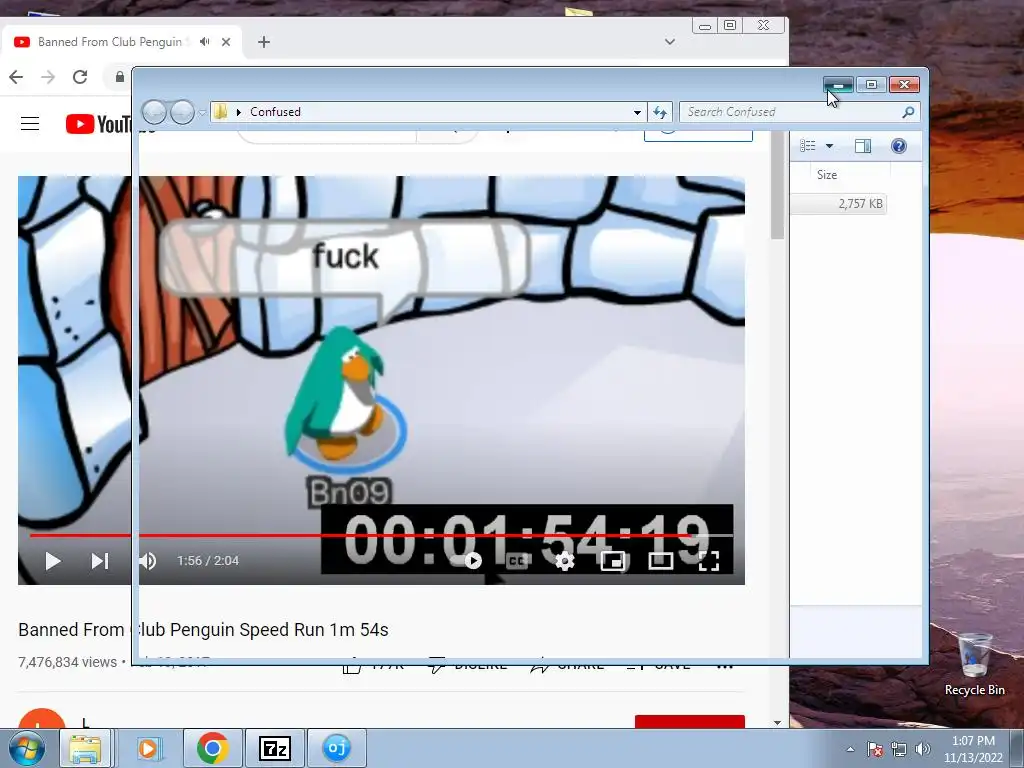
Task: Refresh the Confused folder
Action: (660, 112)
